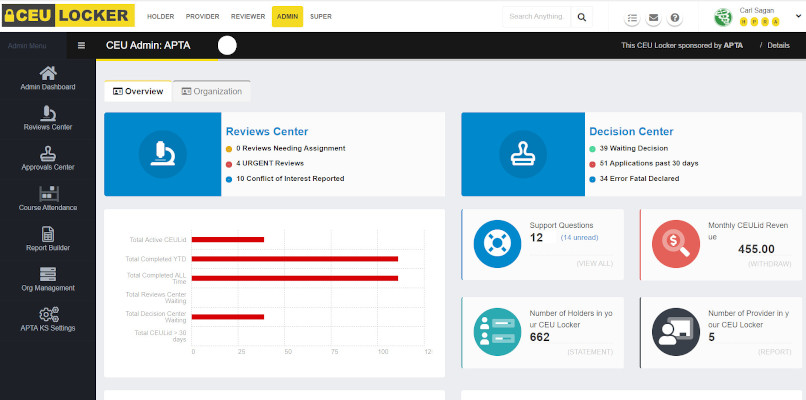Switch to the Organization tab

pyautogui.click(x=211, y=91)
